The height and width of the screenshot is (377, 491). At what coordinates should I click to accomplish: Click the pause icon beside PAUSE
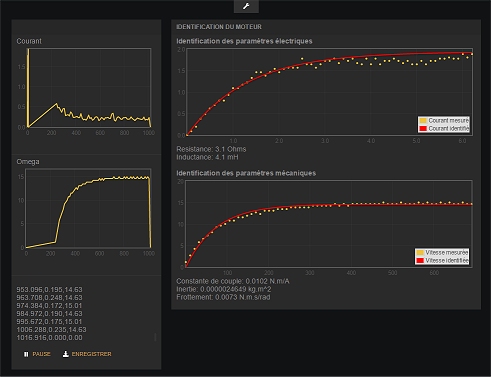(26, 354)
